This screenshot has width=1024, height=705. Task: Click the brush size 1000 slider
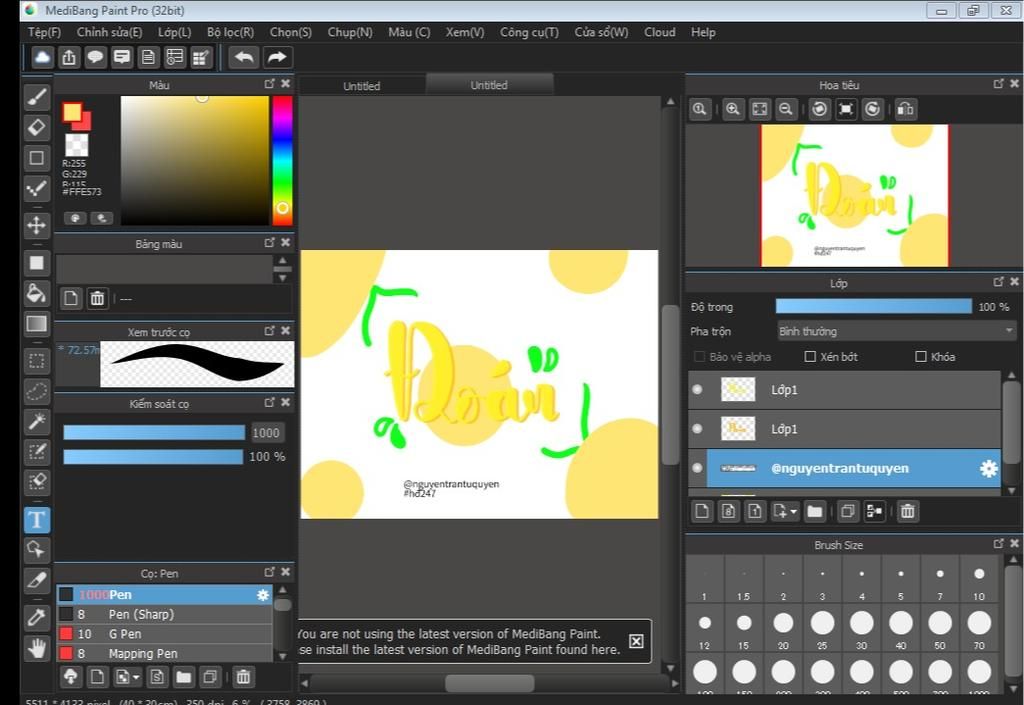point(153,432)
